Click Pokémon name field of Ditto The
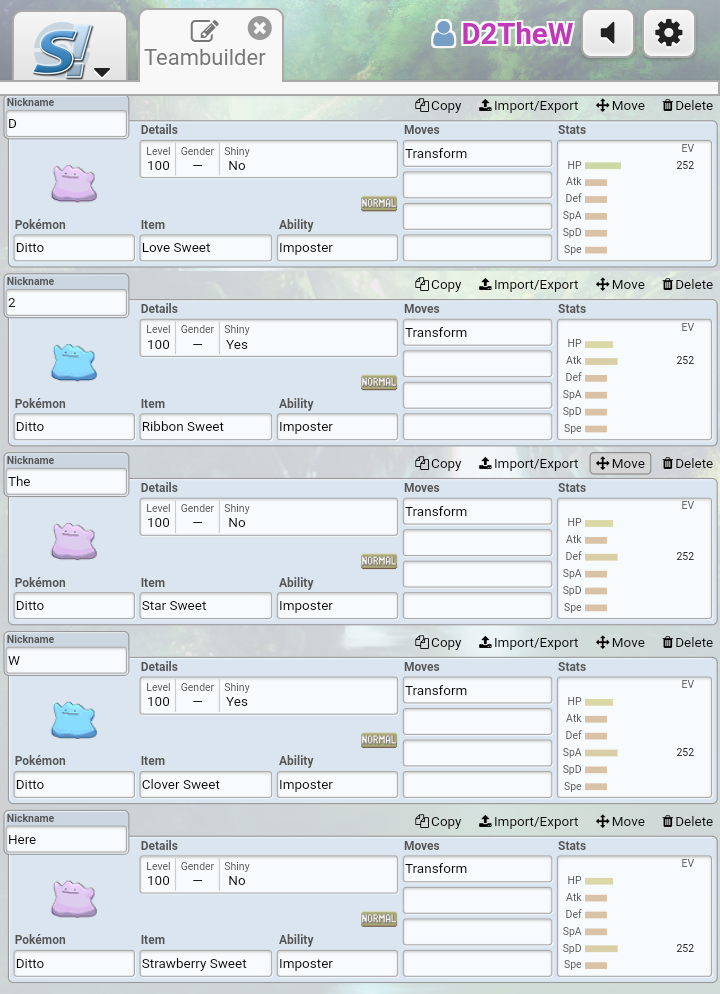This screenshot has height=994, width=720. (74, 605)
